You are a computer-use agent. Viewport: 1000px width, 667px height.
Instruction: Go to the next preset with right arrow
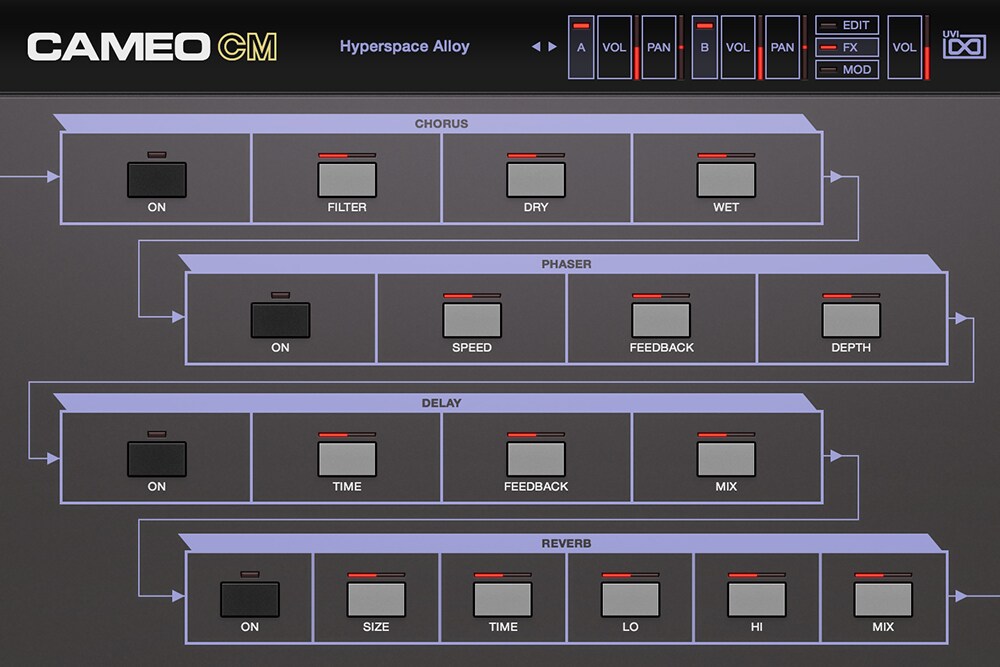552,47
